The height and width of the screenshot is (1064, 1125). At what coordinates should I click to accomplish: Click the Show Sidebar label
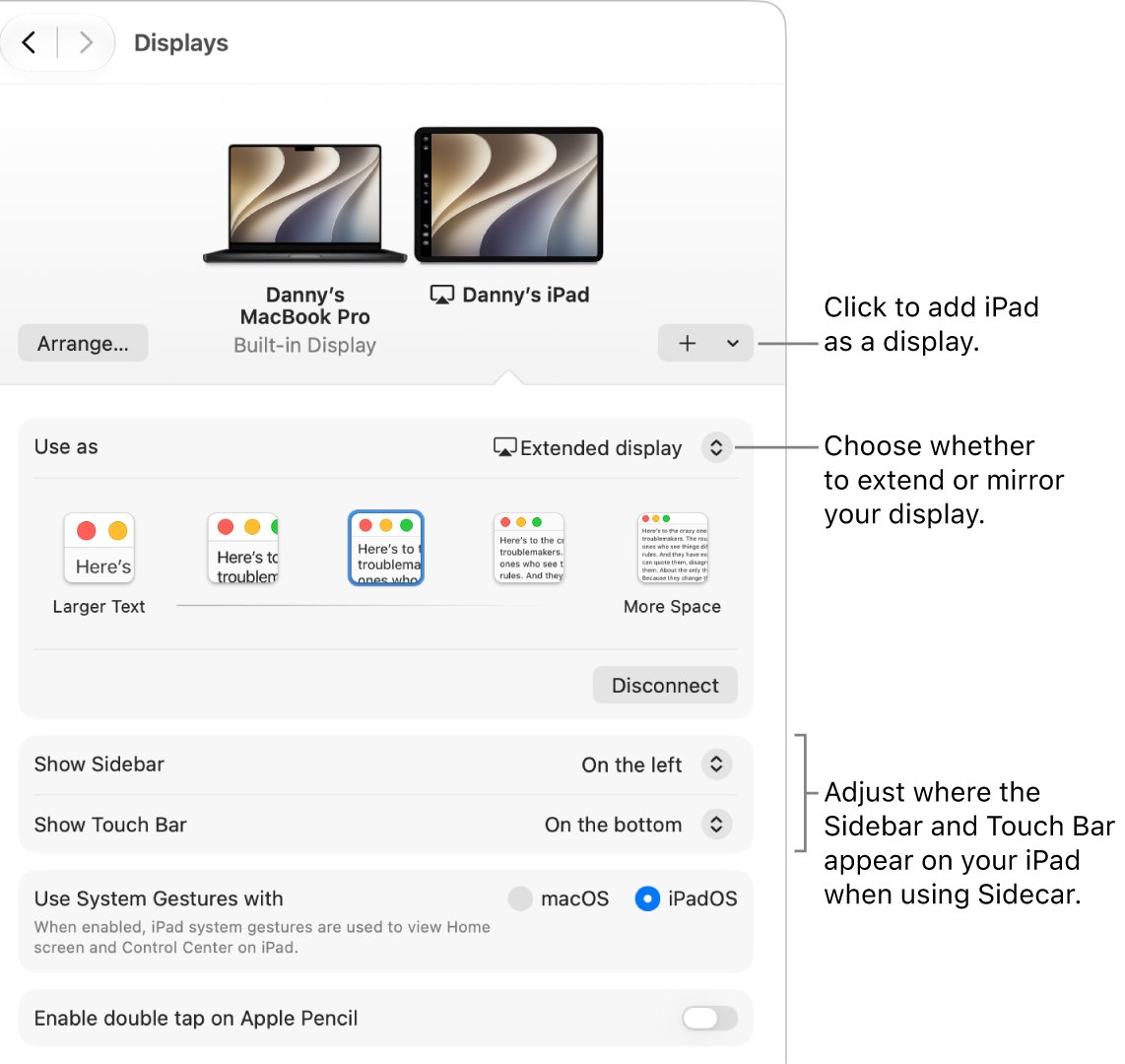click(x=99, y=765)
